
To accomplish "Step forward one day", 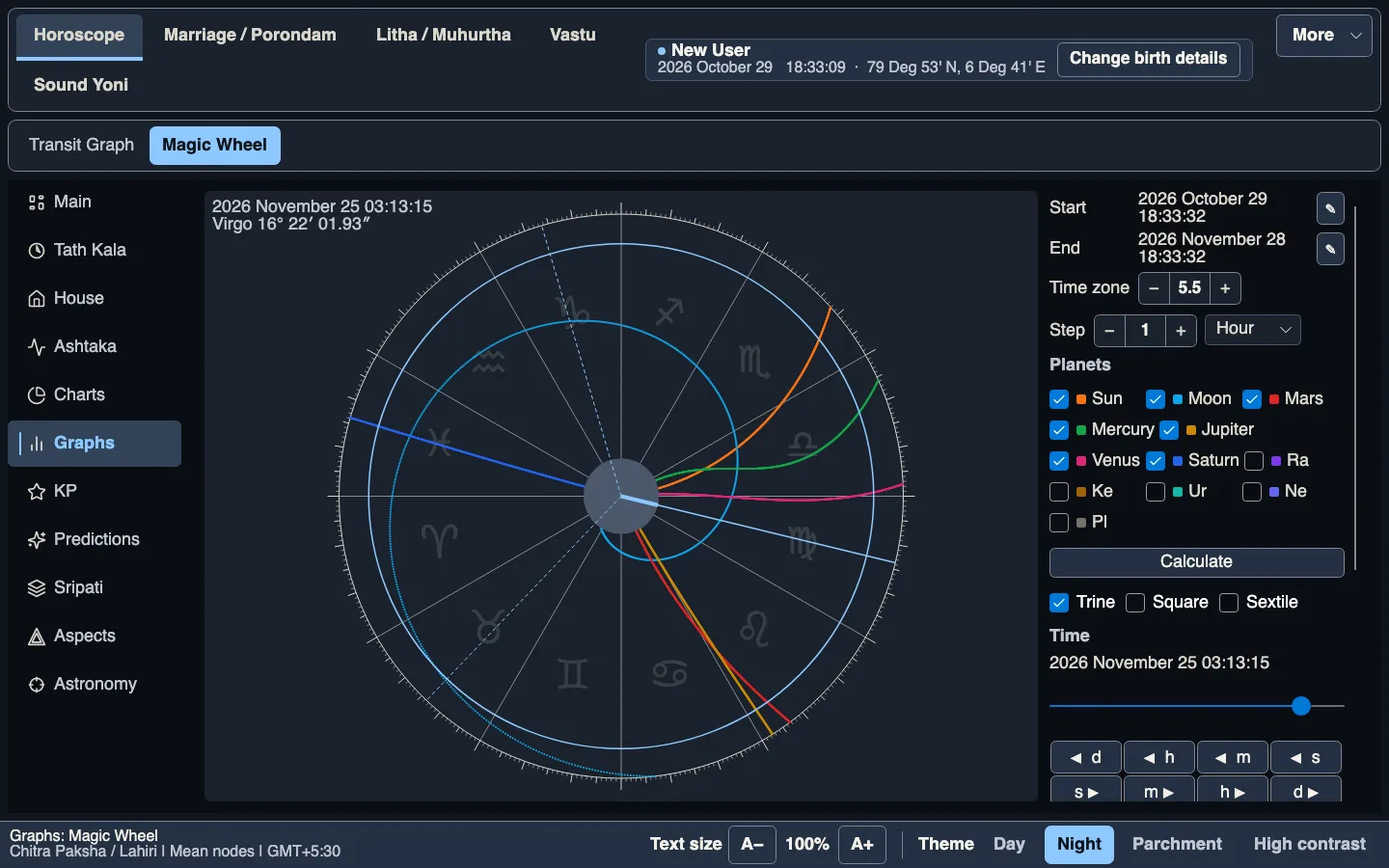I will (x=1306, y=790).
